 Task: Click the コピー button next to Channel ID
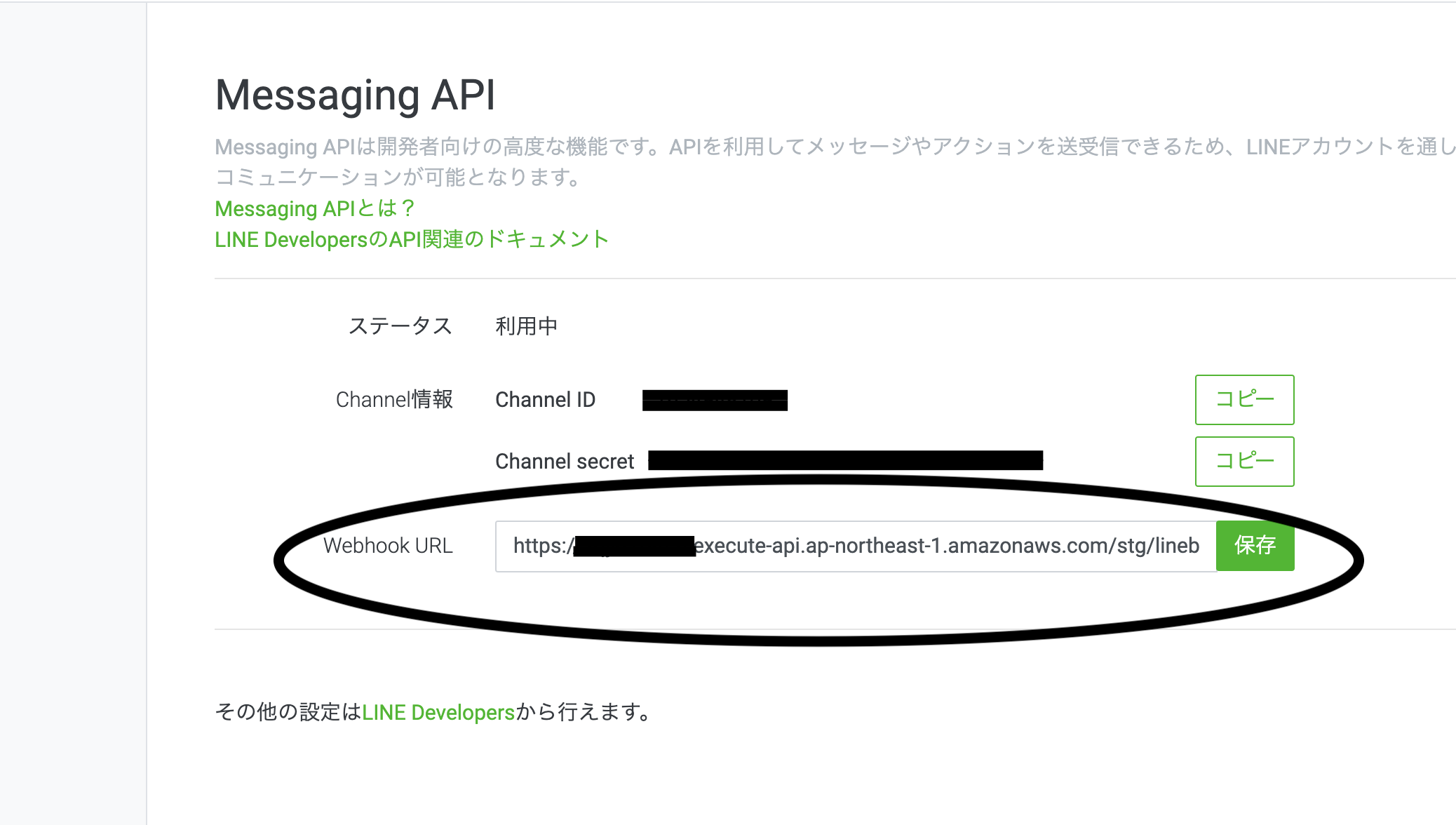[1243, 400]
